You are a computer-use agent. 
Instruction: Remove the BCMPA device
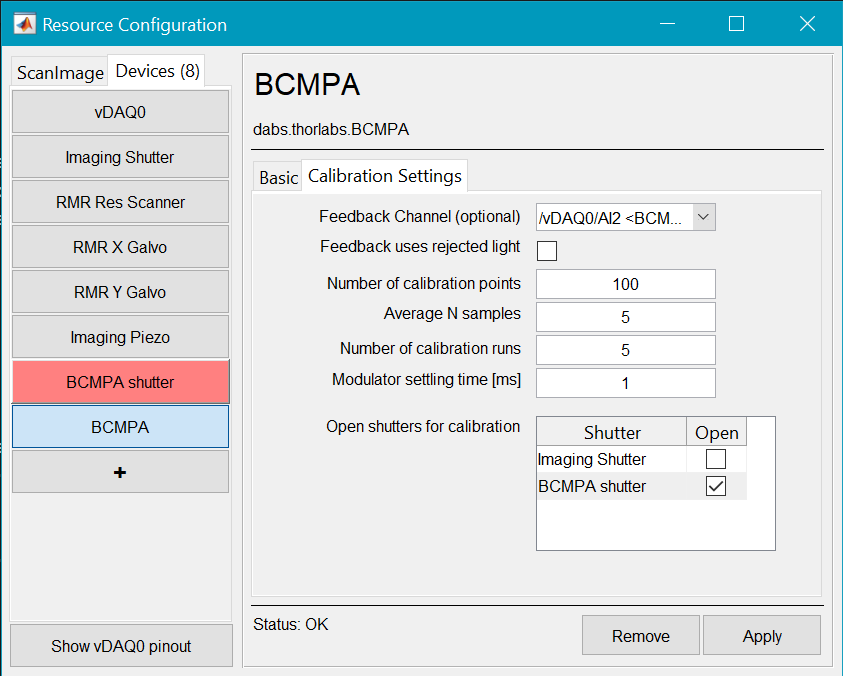[640, 636]
